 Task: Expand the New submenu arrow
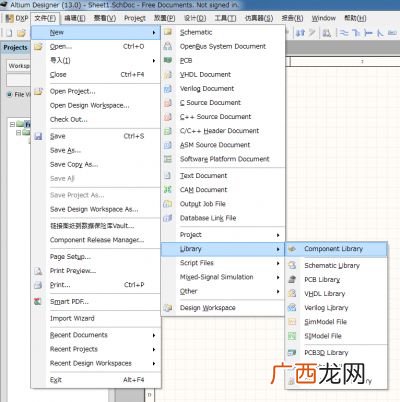point(154,32)
